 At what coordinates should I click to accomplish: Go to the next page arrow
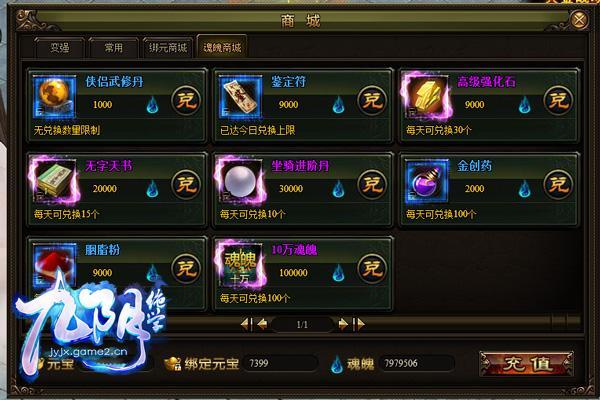[x=343, y=324]
